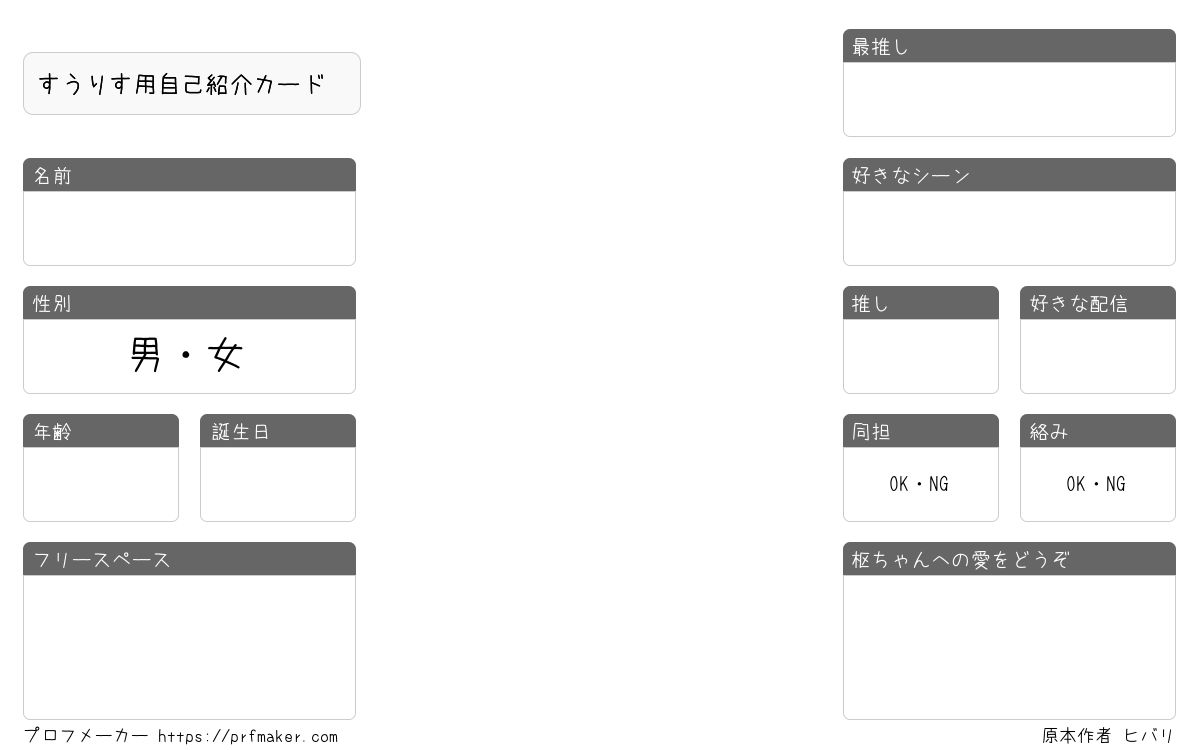
Task: Open the prfmaker.com link
Action: (248, 737)
